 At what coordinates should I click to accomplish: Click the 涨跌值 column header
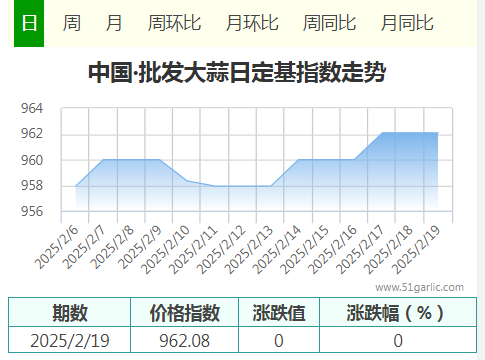tap(279, 313)
